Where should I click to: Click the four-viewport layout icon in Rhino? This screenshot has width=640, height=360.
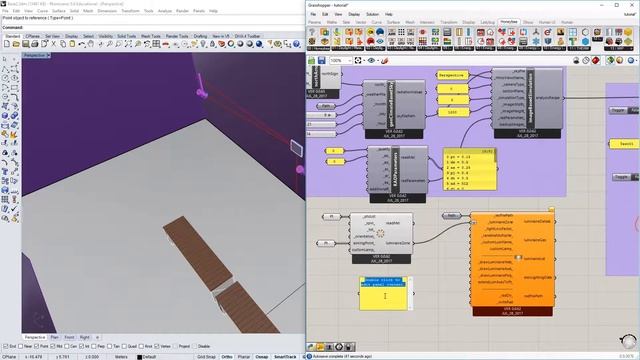(156, 44)
